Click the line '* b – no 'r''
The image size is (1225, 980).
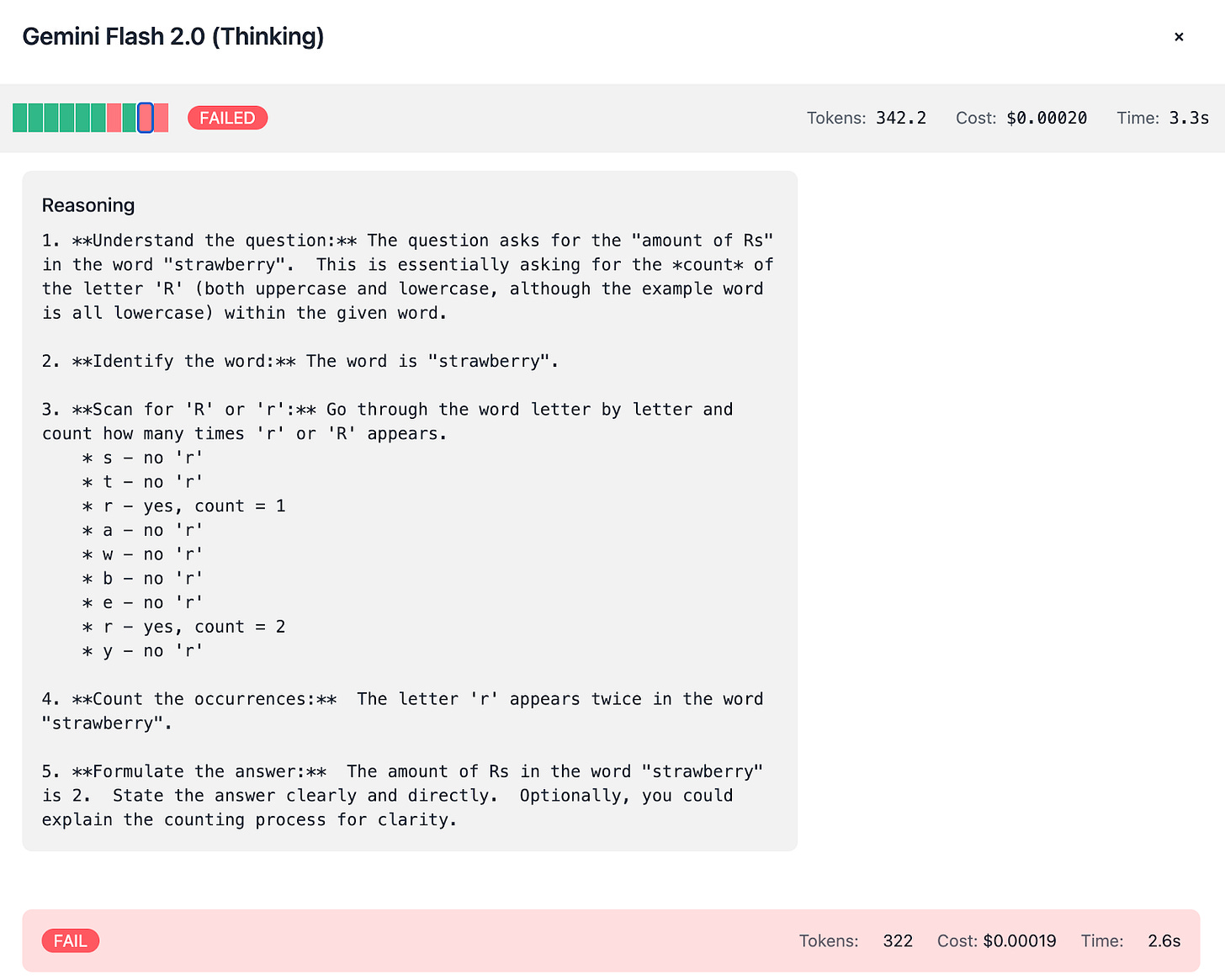click(142, 578)
